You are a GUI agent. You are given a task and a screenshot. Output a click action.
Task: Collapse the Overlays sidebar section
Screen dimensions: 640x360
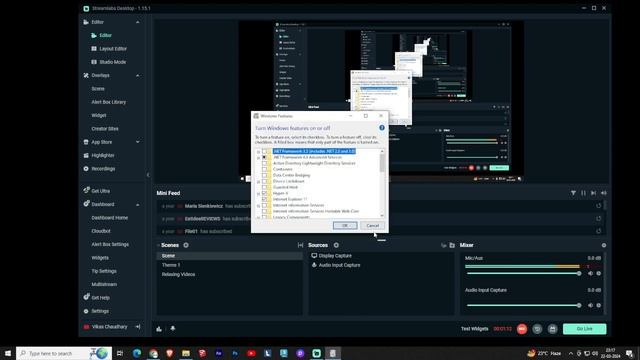(x=138, y=76)
